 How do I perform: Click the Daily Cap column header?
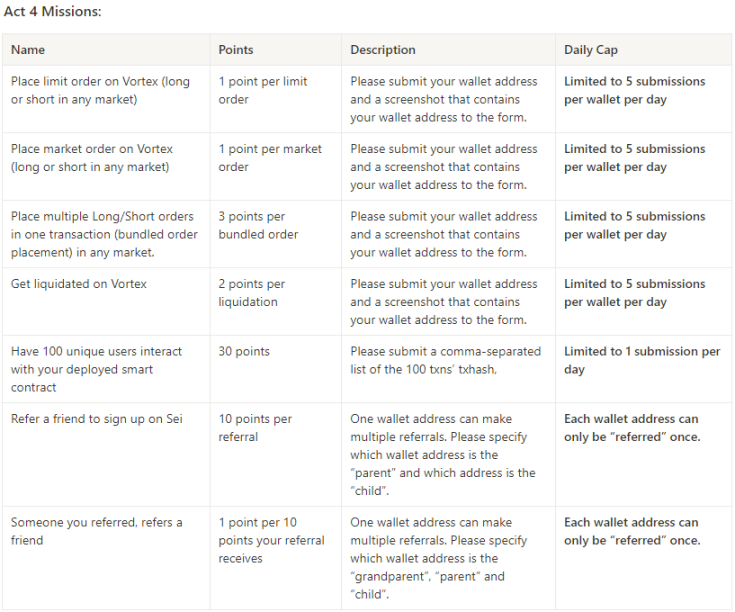click(x=591, y=50)
